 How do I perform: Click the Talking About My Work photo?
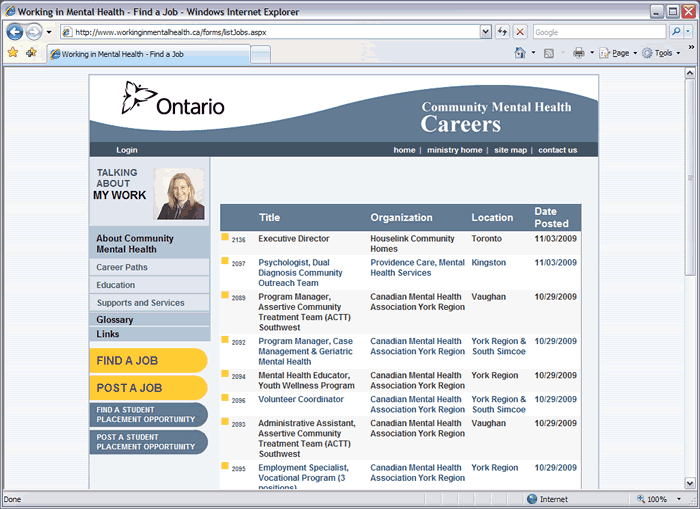coord(179,194)
